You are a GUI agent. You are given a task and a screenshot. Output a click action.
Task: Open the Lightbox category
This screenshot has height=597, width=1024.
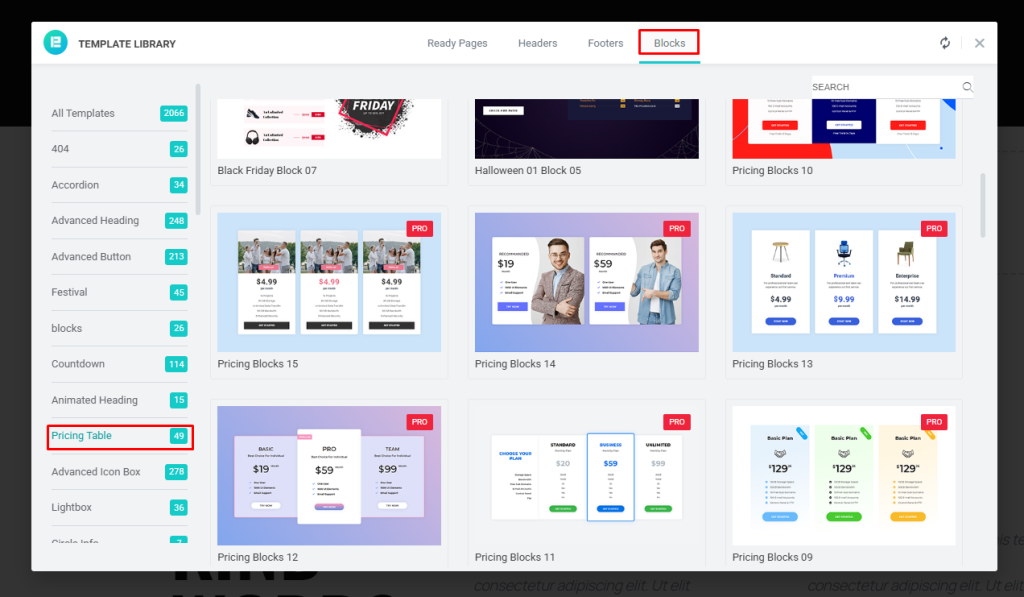(x=119, y=508)
